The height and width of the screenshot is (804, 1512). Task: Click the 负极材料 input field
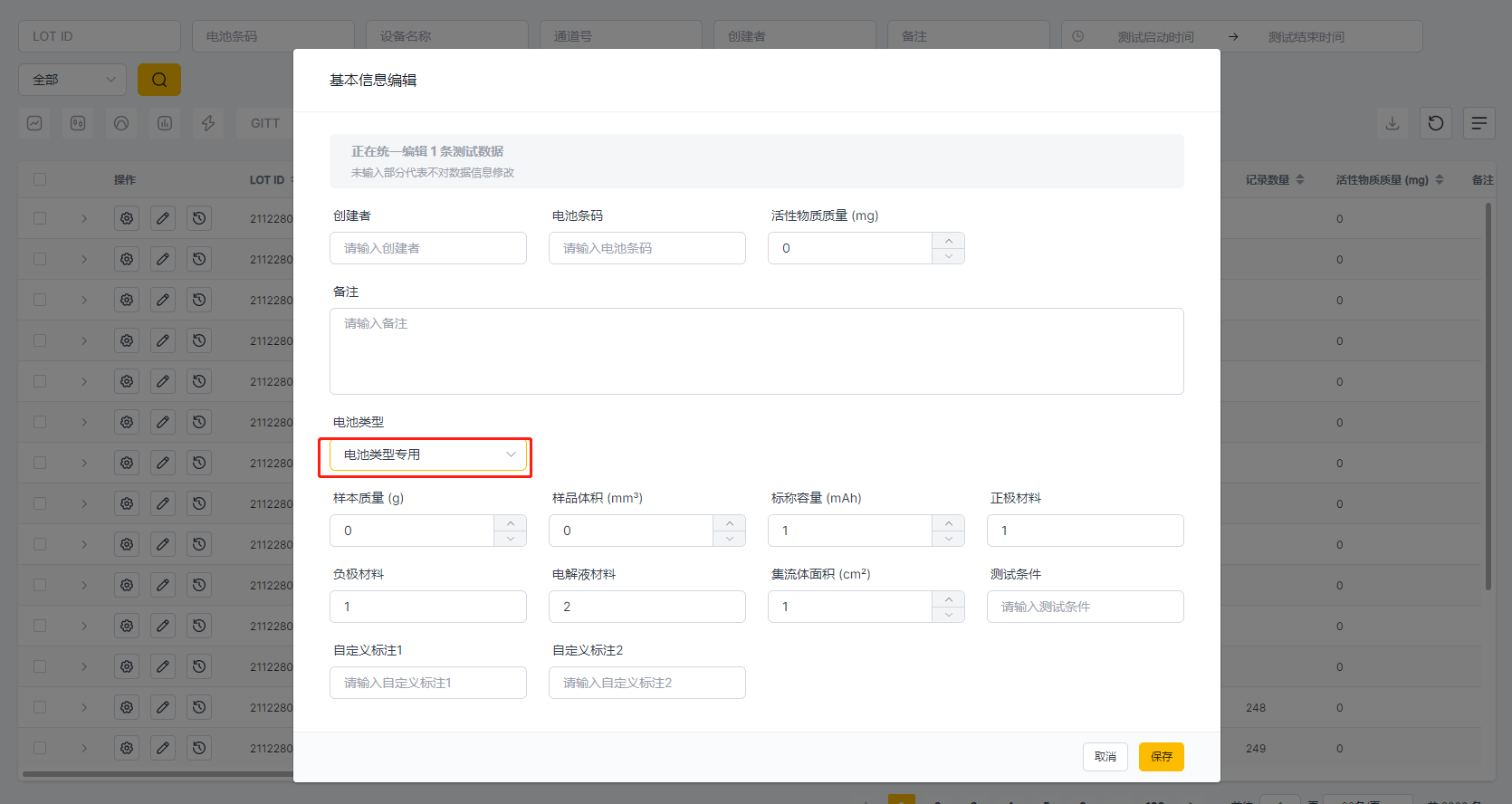[x=428, y=607]
